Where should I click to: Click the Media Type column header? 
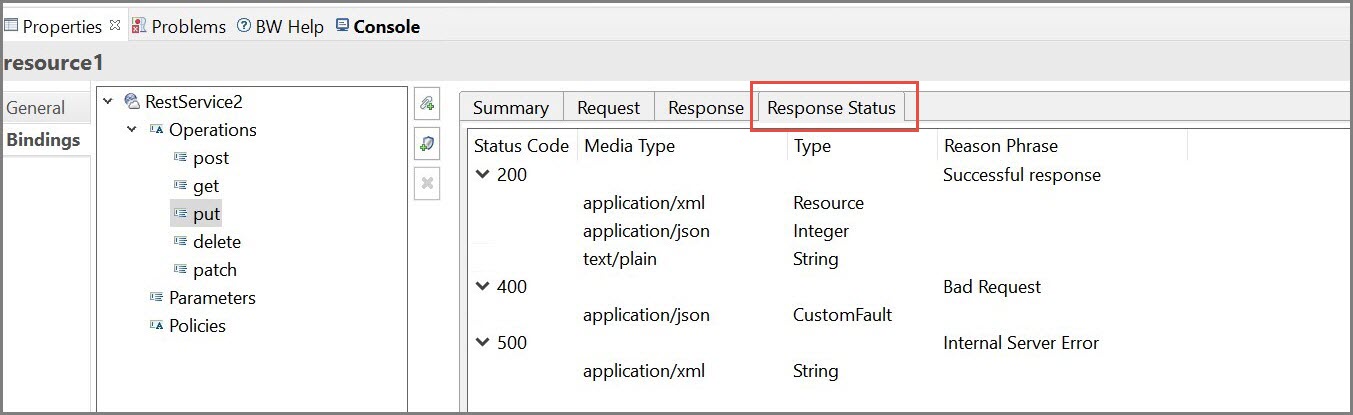tap(629, 146)
